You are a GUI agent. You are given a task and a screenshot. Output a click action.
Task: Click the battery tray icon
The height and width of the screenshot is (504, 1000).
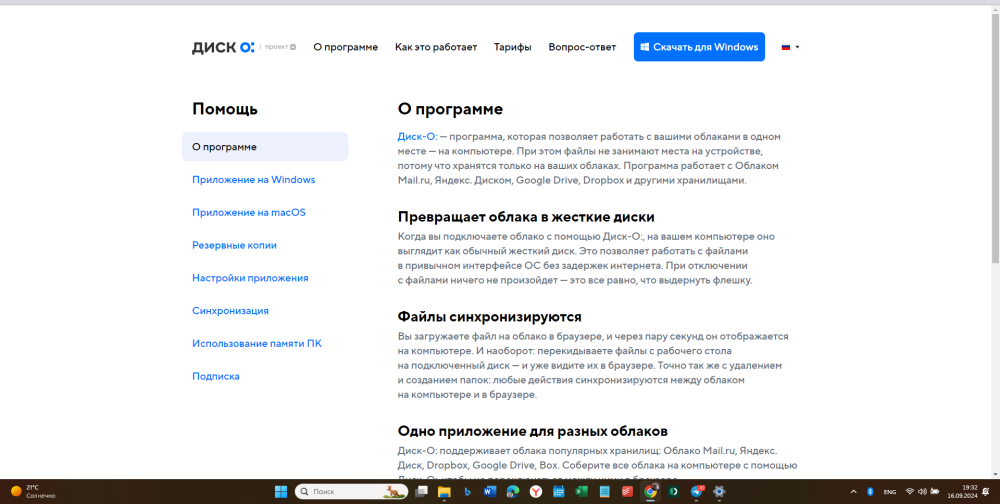pos(934,492)
